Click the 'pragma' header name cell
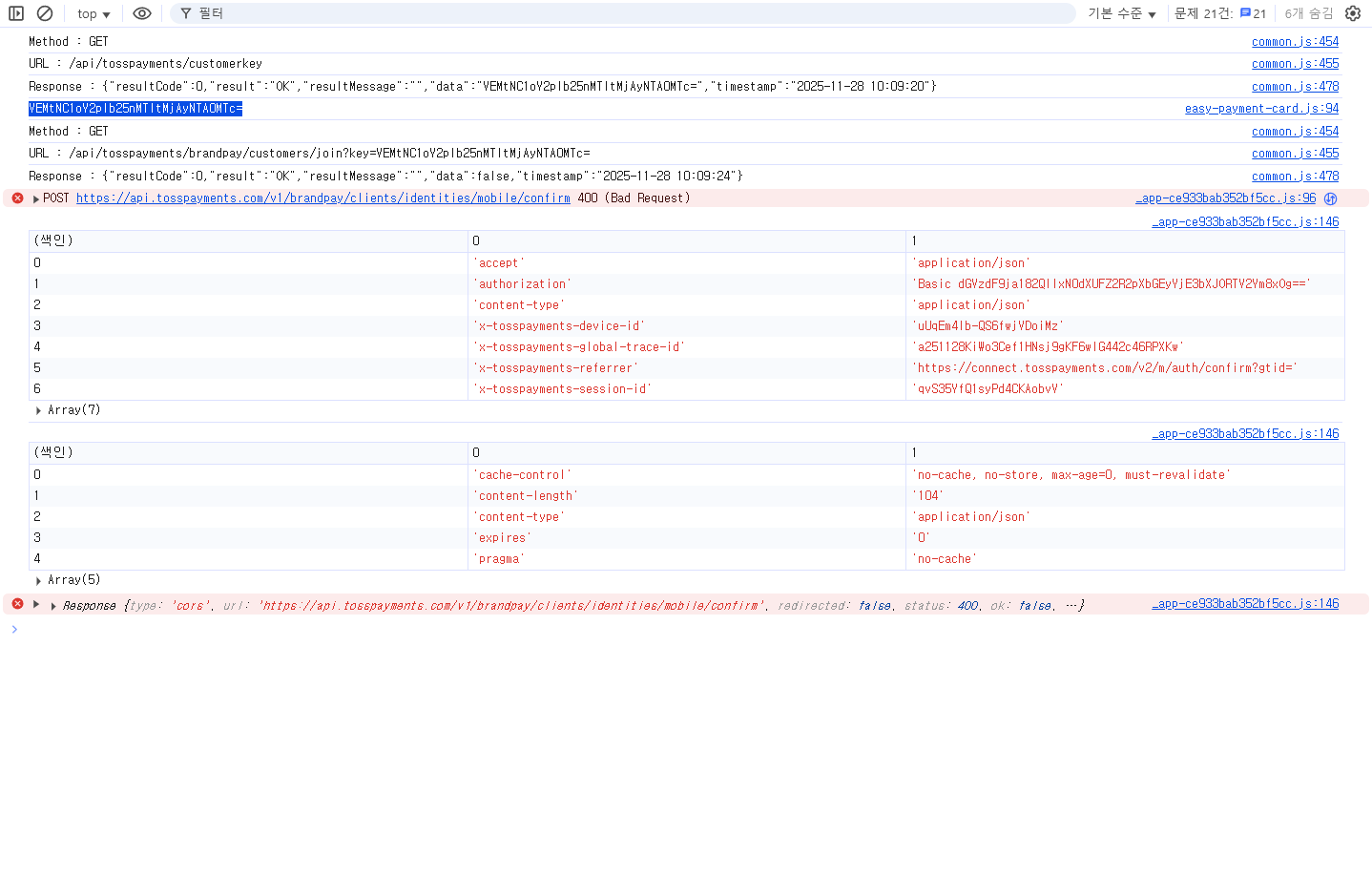This screenshot has width=1372, height=896. pyautogui.click(x=687, y=559)
